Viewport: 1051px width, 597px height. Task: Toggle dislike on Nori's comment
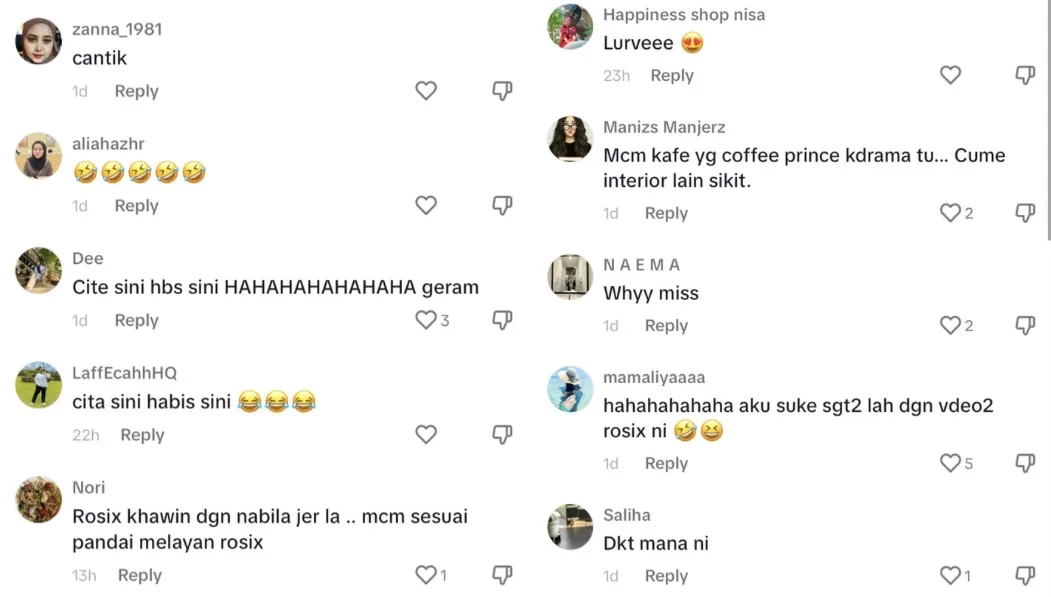[x=502, y=575]
